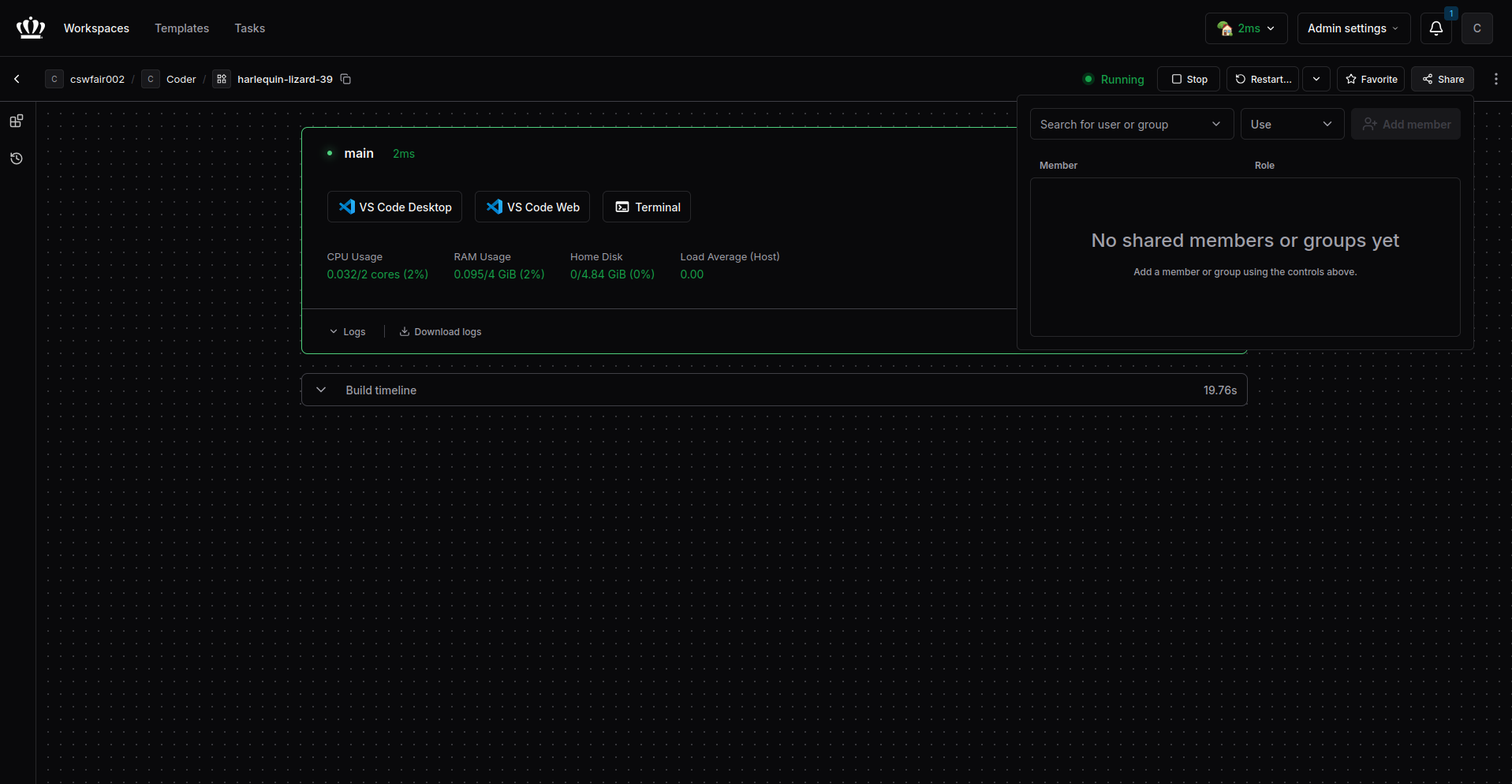Open the Use role dropdown
Image resolution: width=1512 pixels, height=784 pixels.
(1291, 125)
